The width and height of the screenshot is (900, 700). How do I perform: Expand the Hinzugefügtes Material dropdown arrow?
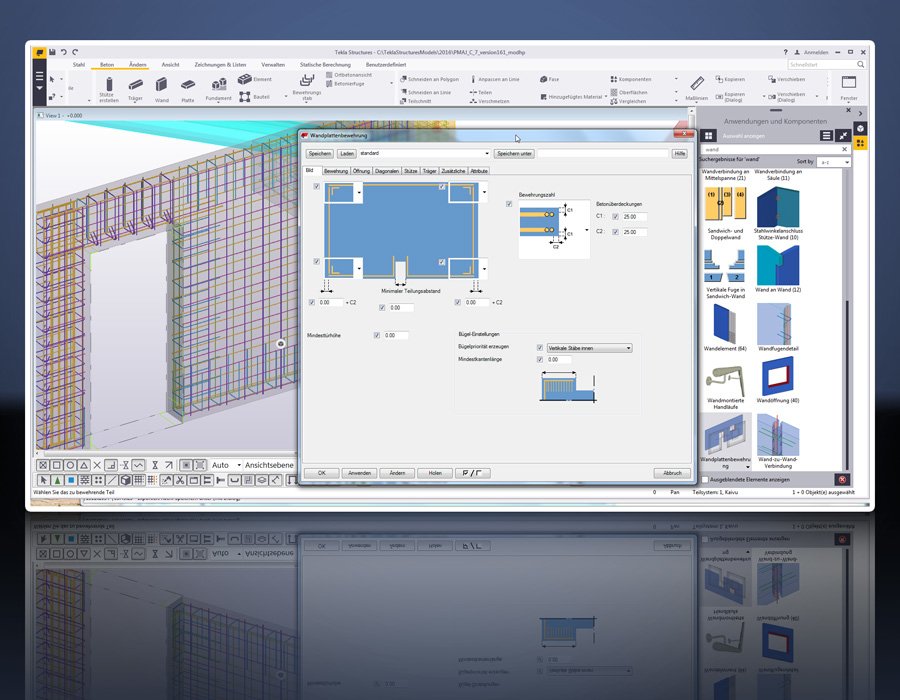606,97
